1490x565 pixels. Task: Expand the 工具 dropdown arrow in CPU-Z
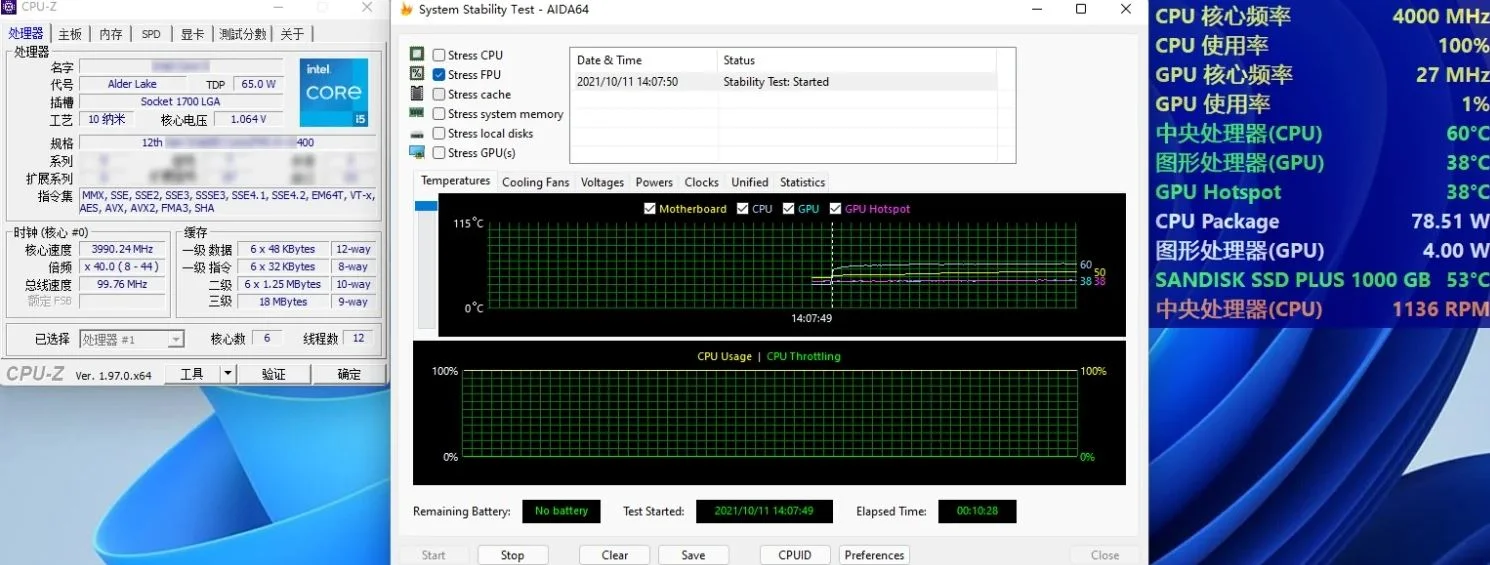click(227, 374)
